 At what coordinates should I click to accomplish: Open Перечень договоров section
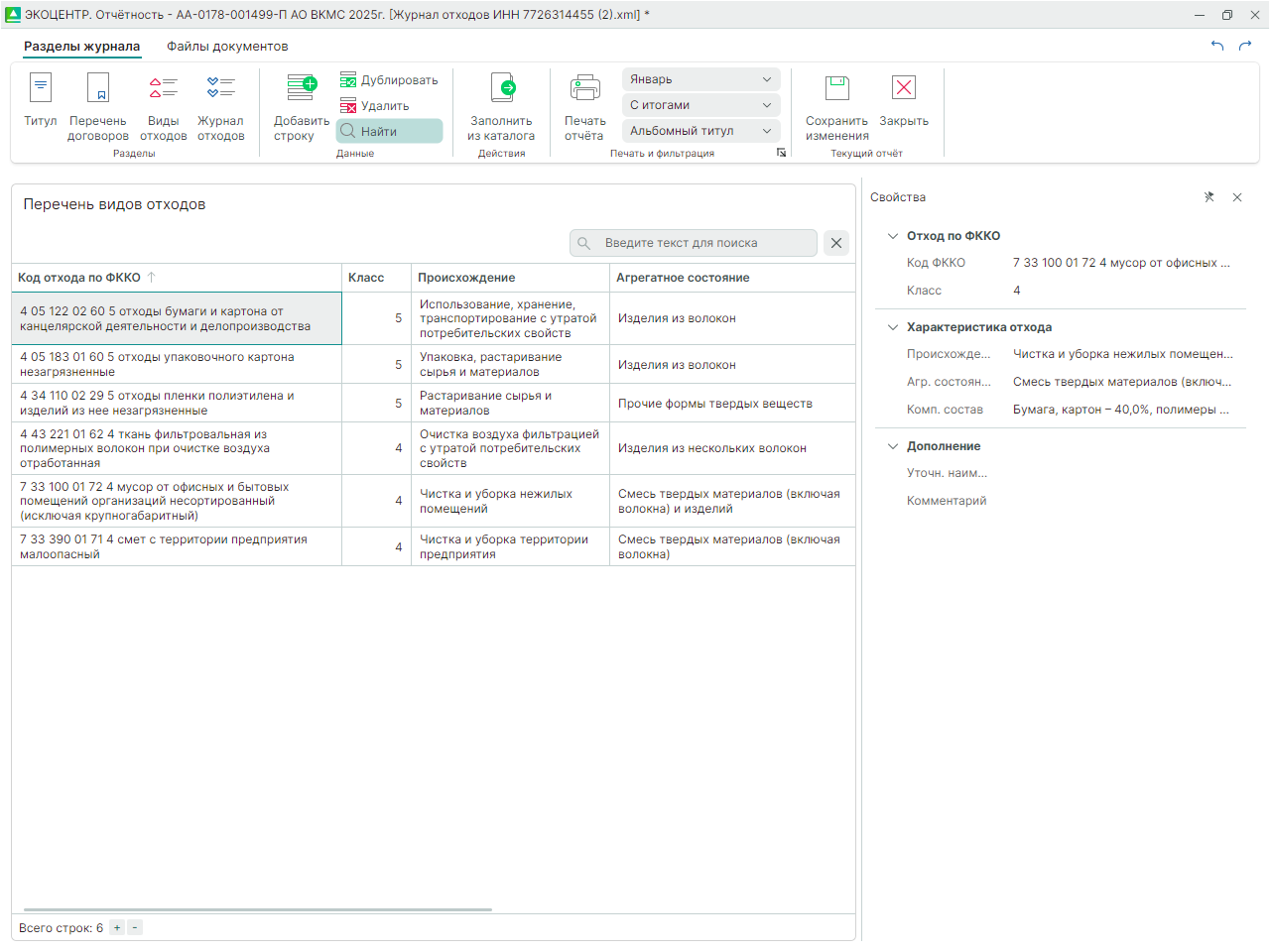coord(97,107)
